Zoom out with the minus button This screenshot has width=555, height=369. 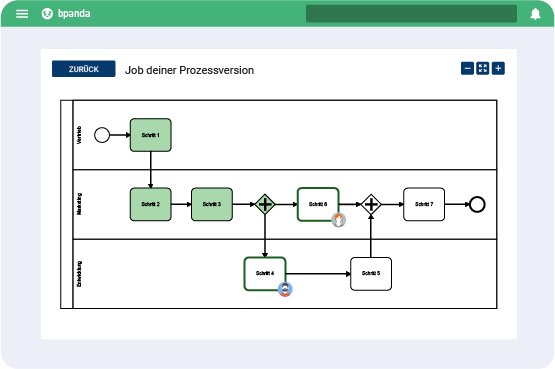coord(467,68)
